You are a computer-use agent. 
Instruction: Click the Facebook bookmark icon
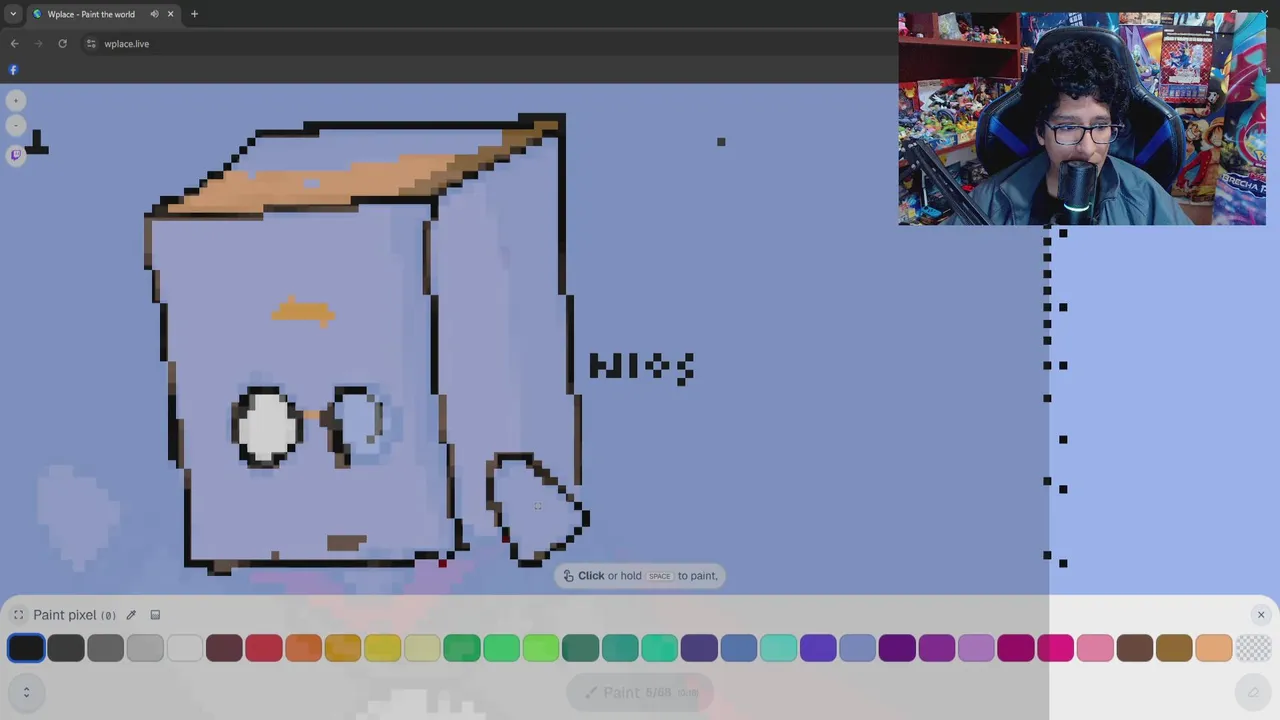coord(13,70)
